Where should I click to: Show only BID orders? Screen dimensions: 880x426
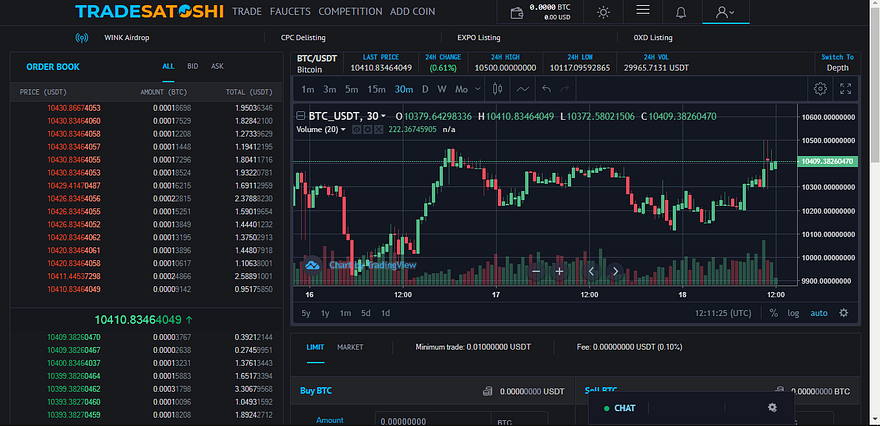tap(192, 66)
